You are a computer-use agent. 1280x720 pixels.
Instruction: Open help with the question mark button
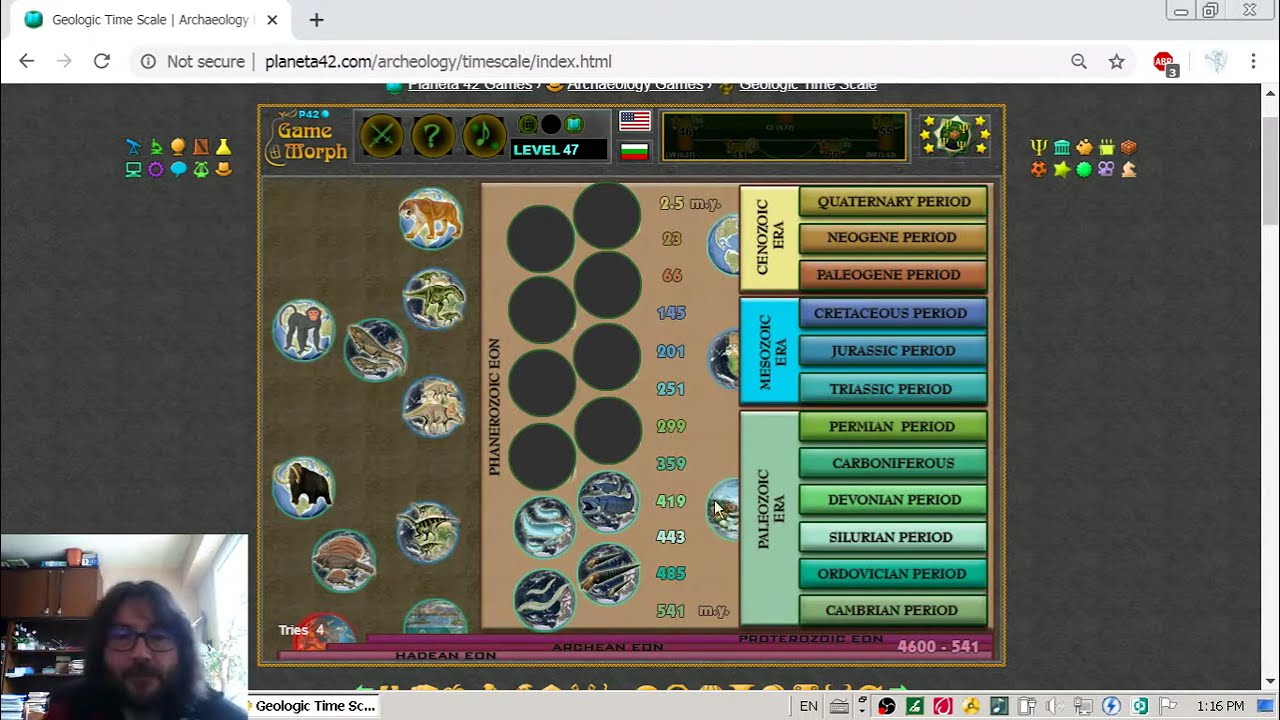click(432, 135)
